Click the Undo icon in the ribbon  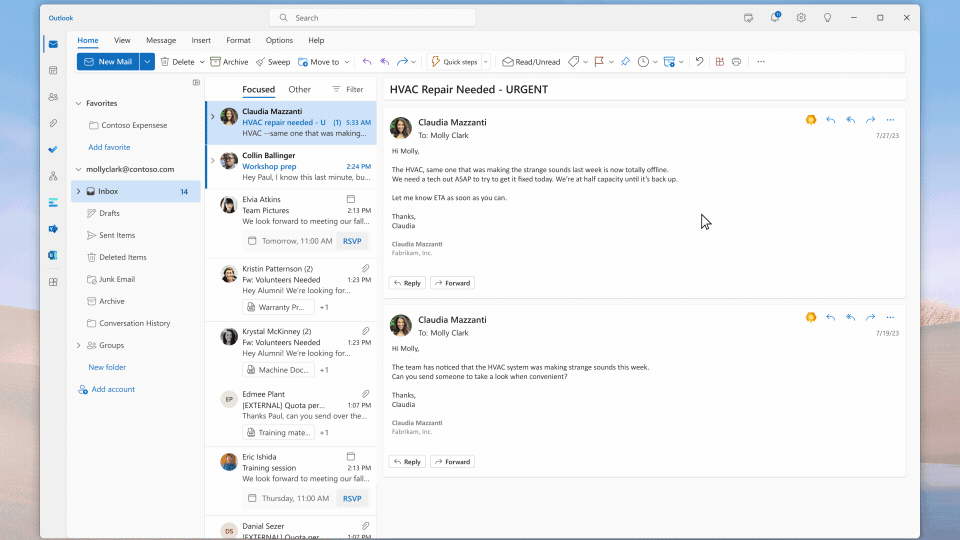pyautogui.click(x=699, y=62)
